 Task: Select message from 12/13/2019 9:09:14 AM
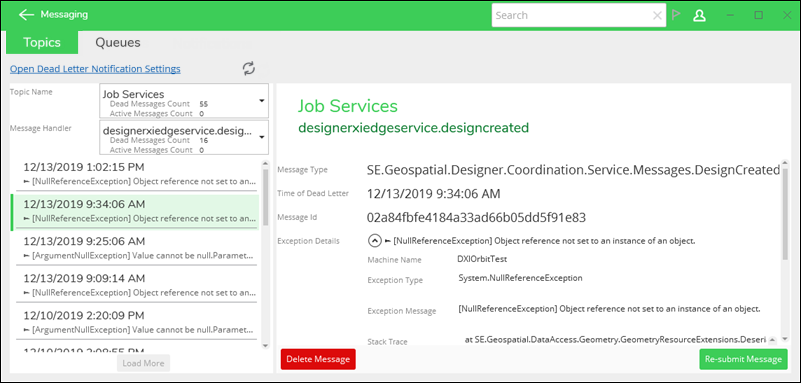[x=136, y=285]
